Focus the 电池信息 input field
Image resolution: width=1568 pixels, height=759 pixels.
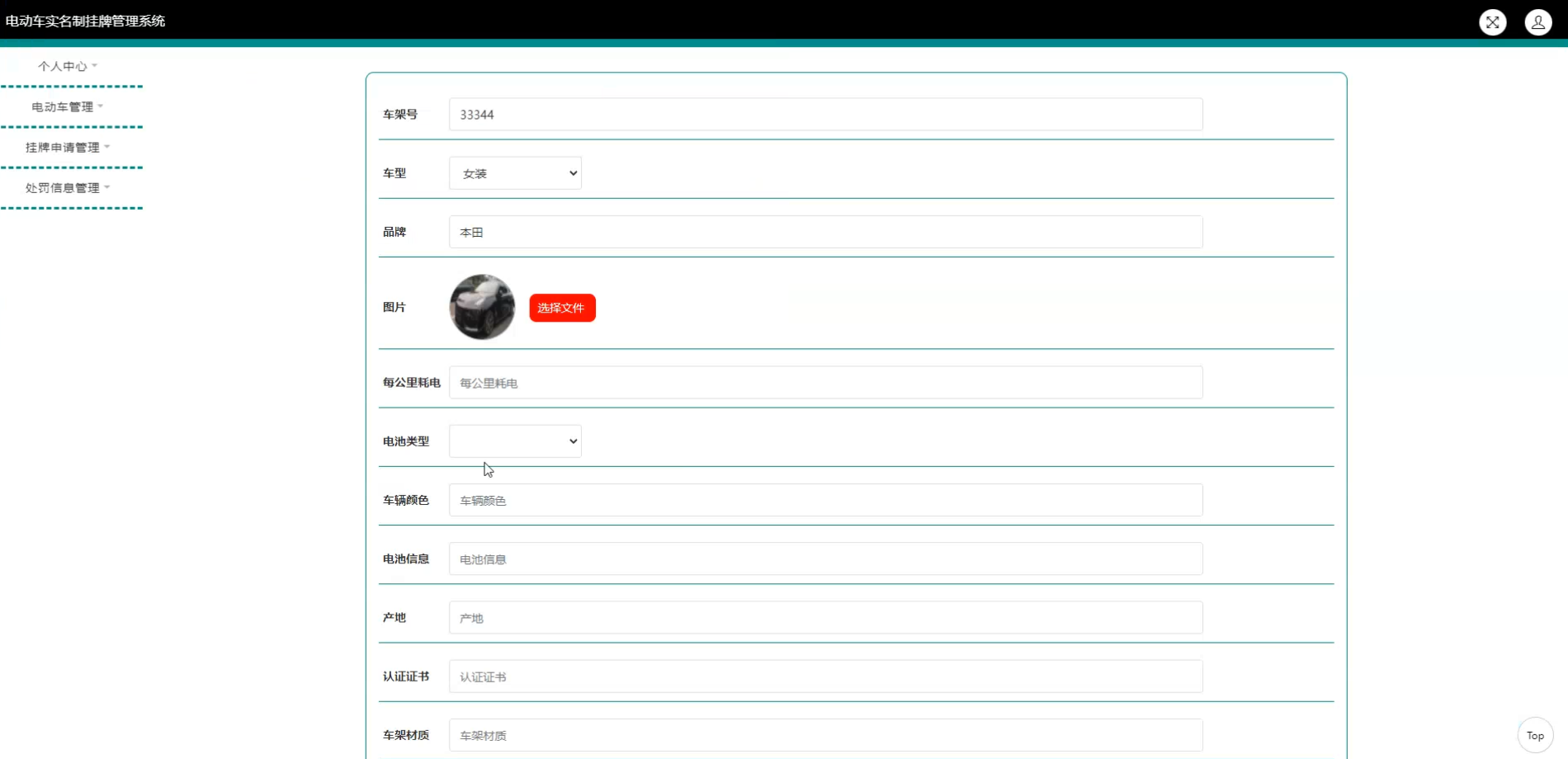(825, 559)
